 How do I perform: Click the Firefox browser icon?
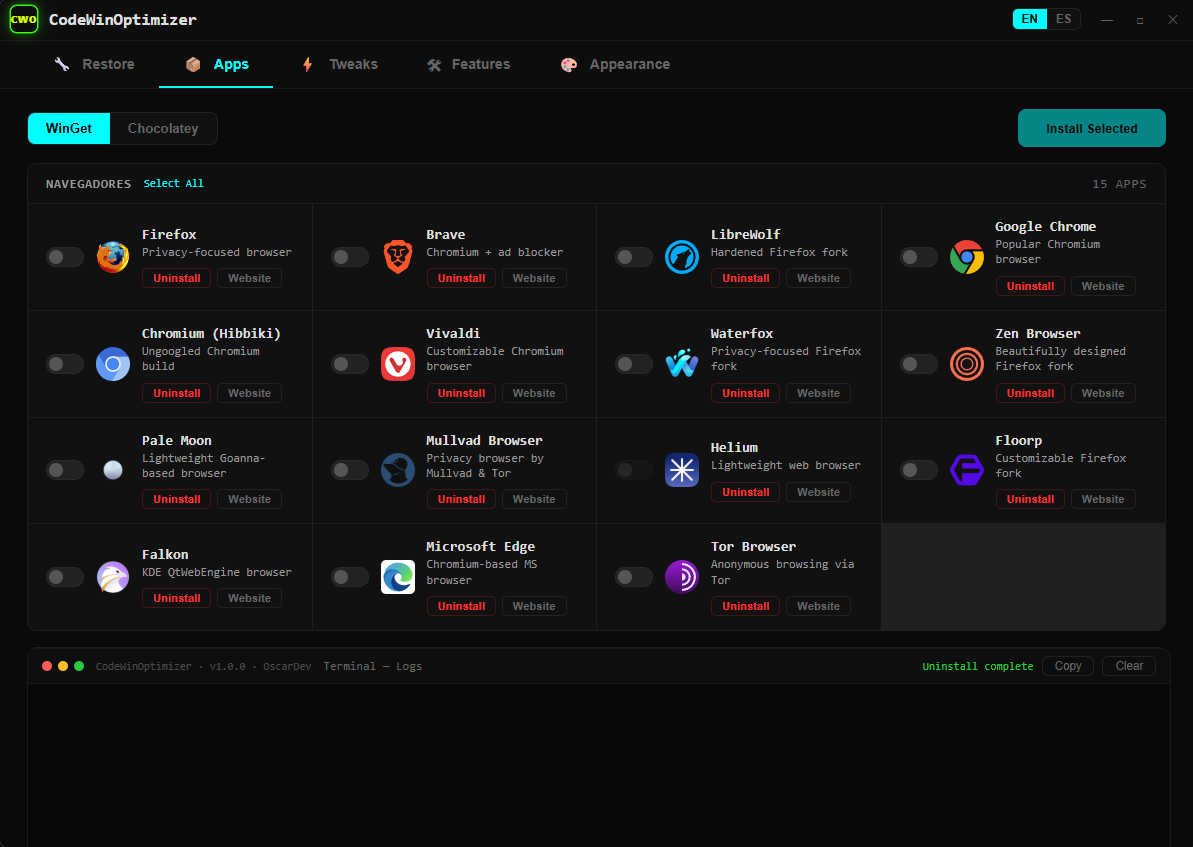tap(113, 256)
